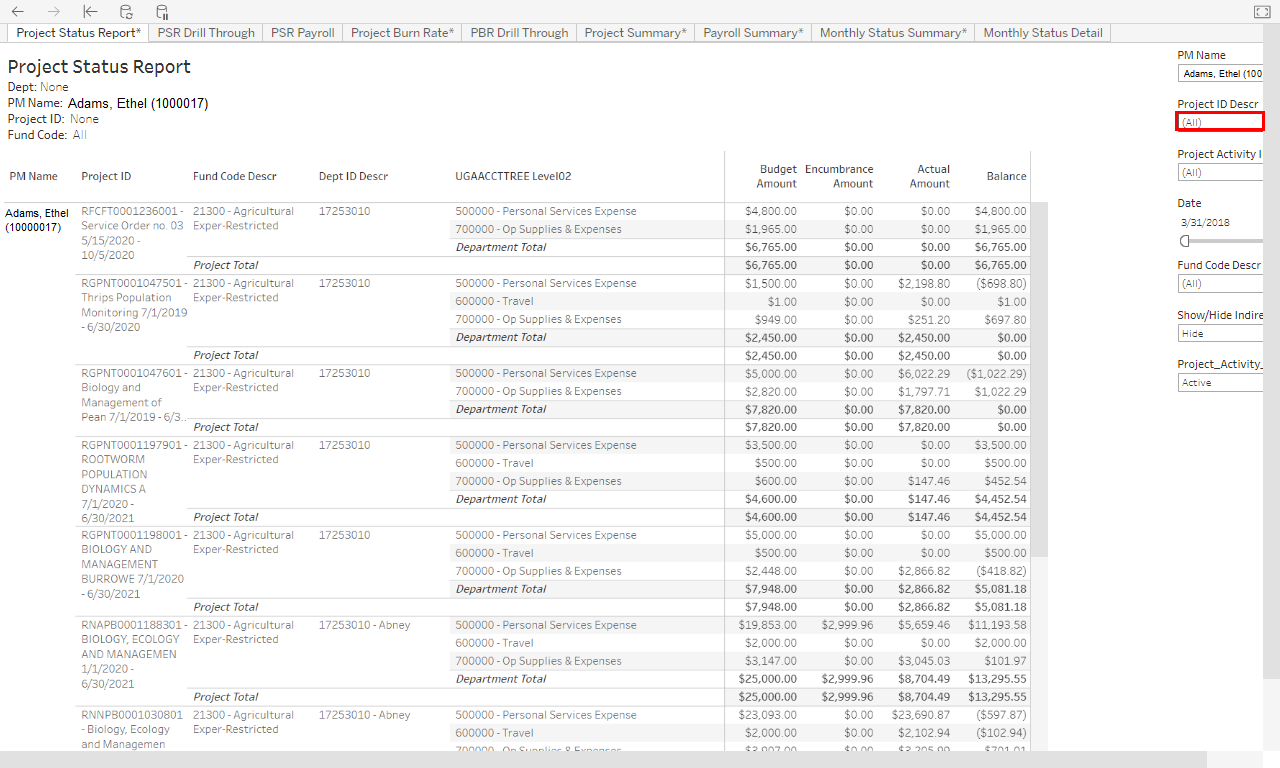Enter full screen with top-right icon
This screenshot has height=768, width=1280.
(1261, 12)
